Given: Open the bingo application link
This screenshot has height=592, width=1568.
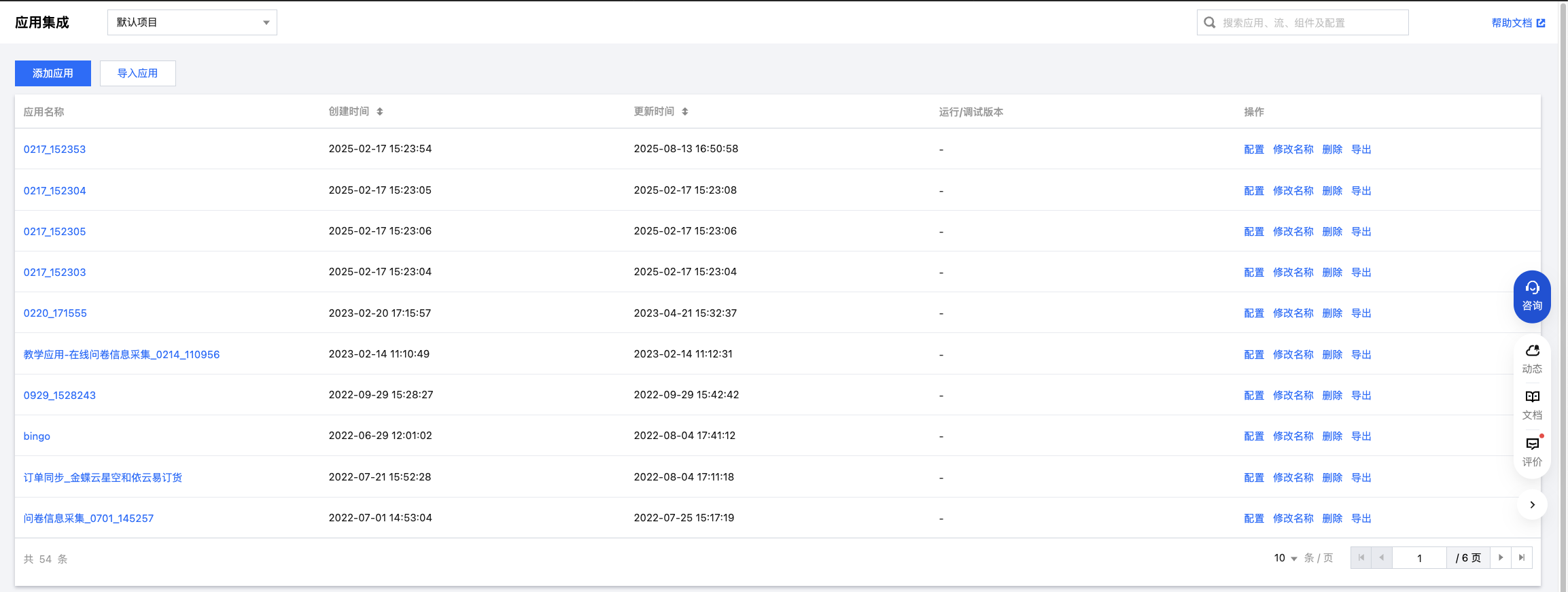Looking at the screenshot, I should 37,436.
